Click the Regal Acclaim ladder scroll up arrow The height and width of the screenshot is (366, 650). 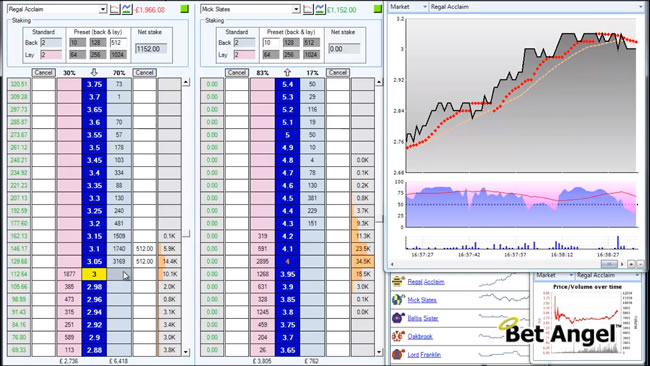pyautogui.click(x=186, y=82)
